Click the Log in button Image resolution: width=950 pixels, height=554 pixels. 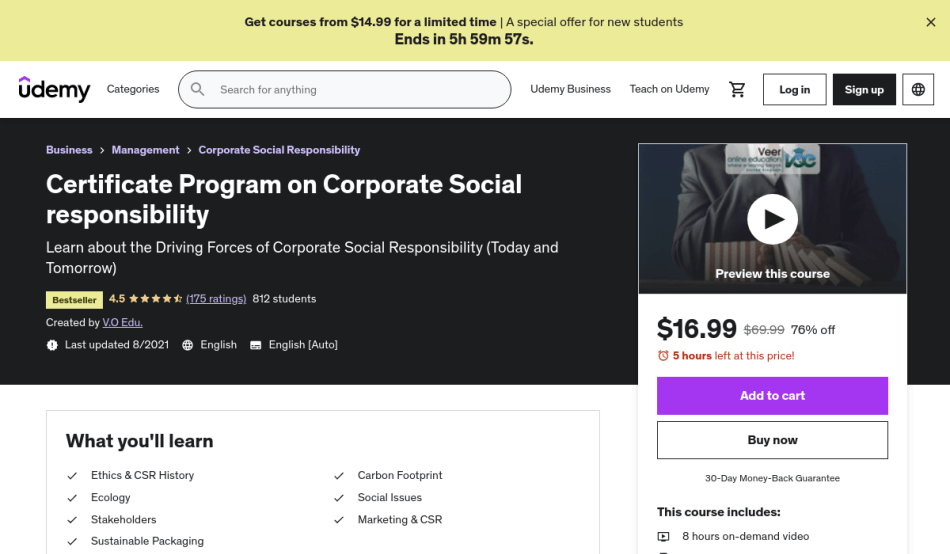(x=794, y=90)
